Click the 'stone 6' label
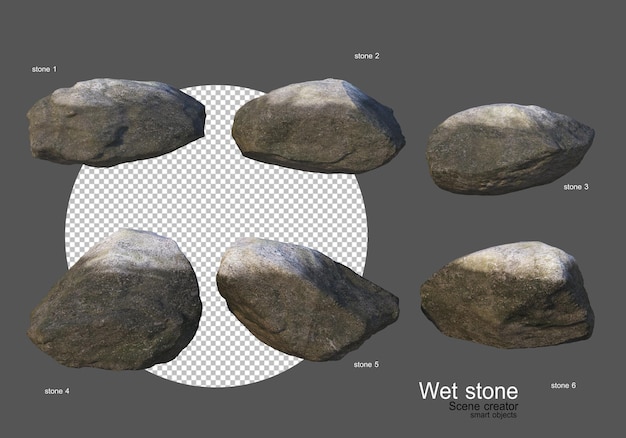The height and width of the screenshot is (438, 626). click(x=563, y=385)
